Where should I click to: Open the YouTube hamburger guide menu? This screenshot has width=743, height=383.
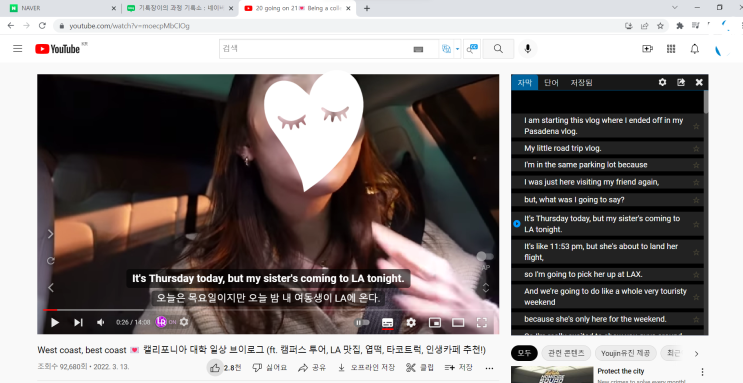pyautogui.click(x=18, y=48)
